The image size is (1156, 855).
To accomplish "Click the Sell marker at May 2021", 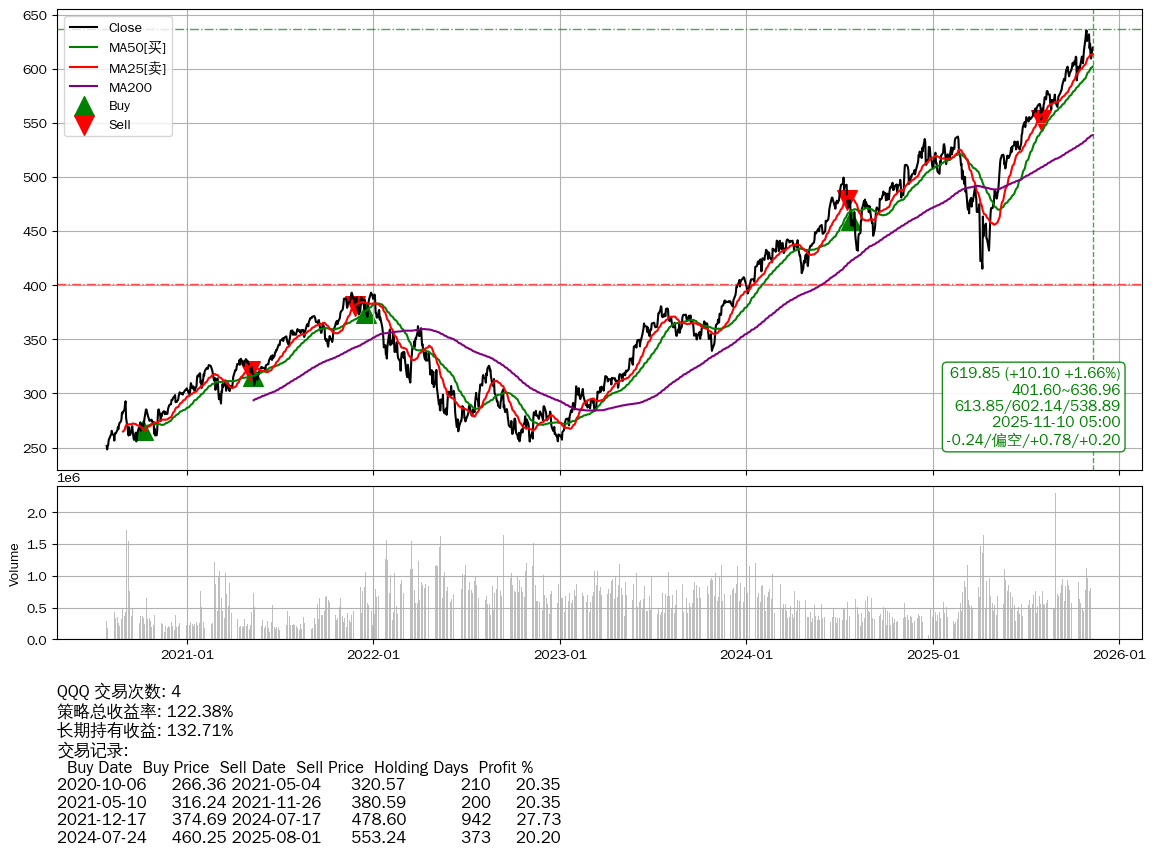I will pos(251,370).
